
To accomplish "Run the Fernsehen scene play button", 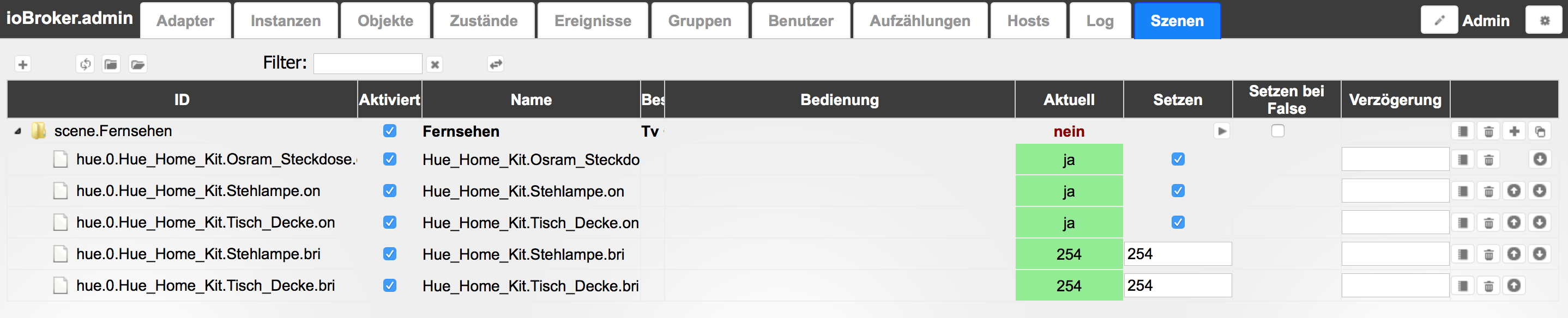I will pyautogui.click(x=1222, y=131).
